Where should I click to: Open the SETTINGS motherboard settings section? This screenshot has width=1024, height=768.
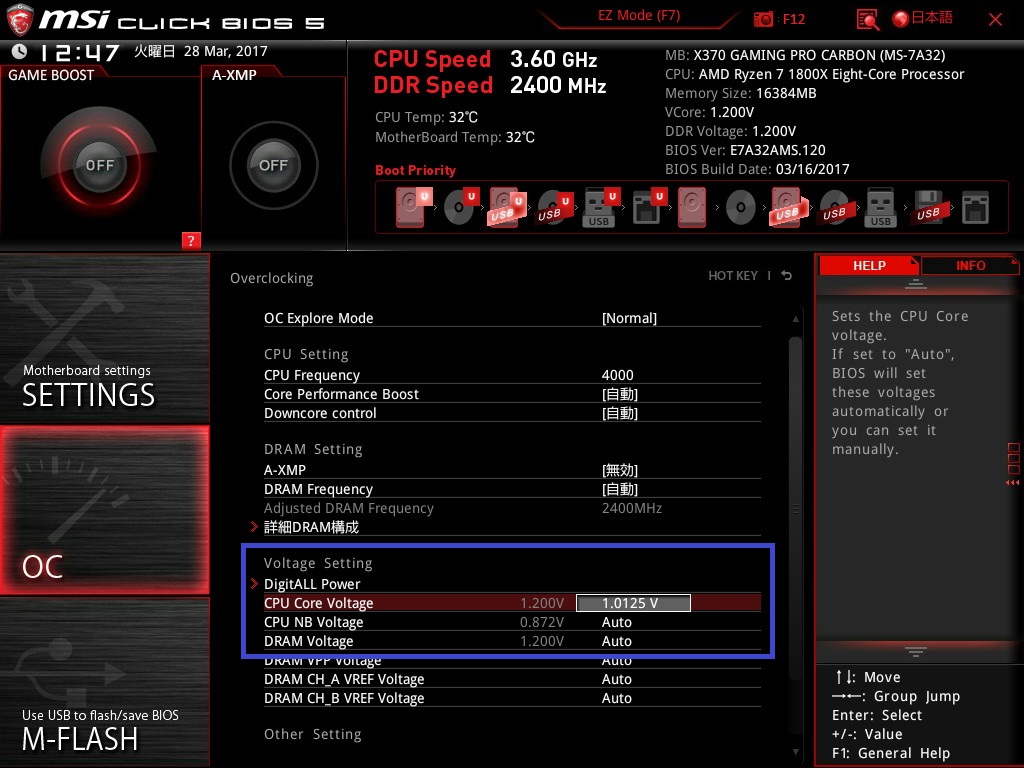(x=104, y=338)
